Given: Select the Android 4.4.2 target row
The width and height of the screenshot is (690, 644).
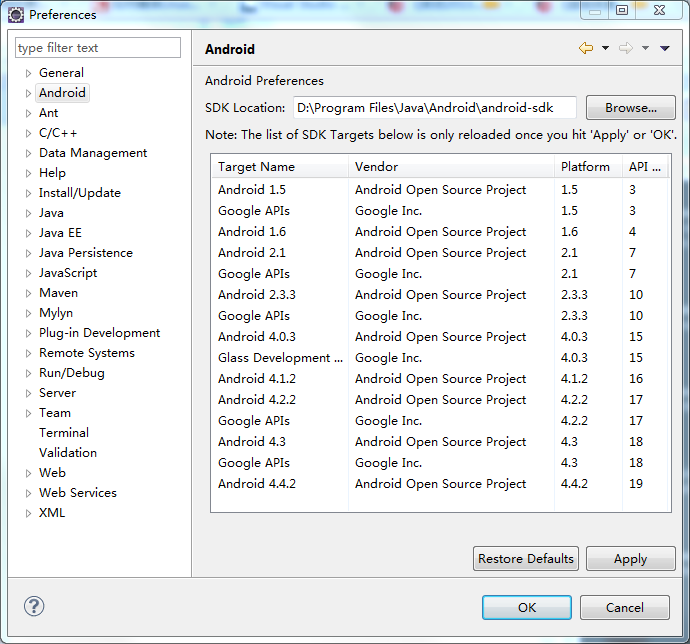Looking at the screenshot, I should click(x=441, y=484).
